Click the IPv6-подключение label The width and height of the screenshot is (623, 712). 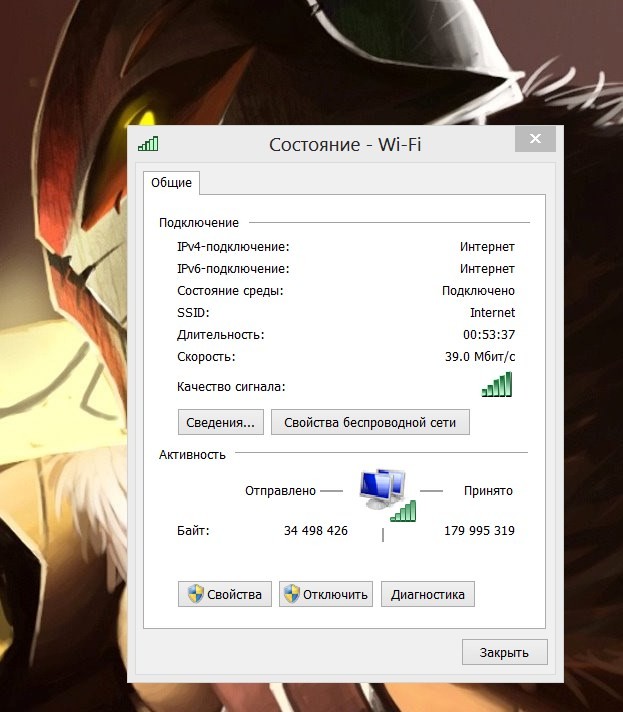point(233,268)
